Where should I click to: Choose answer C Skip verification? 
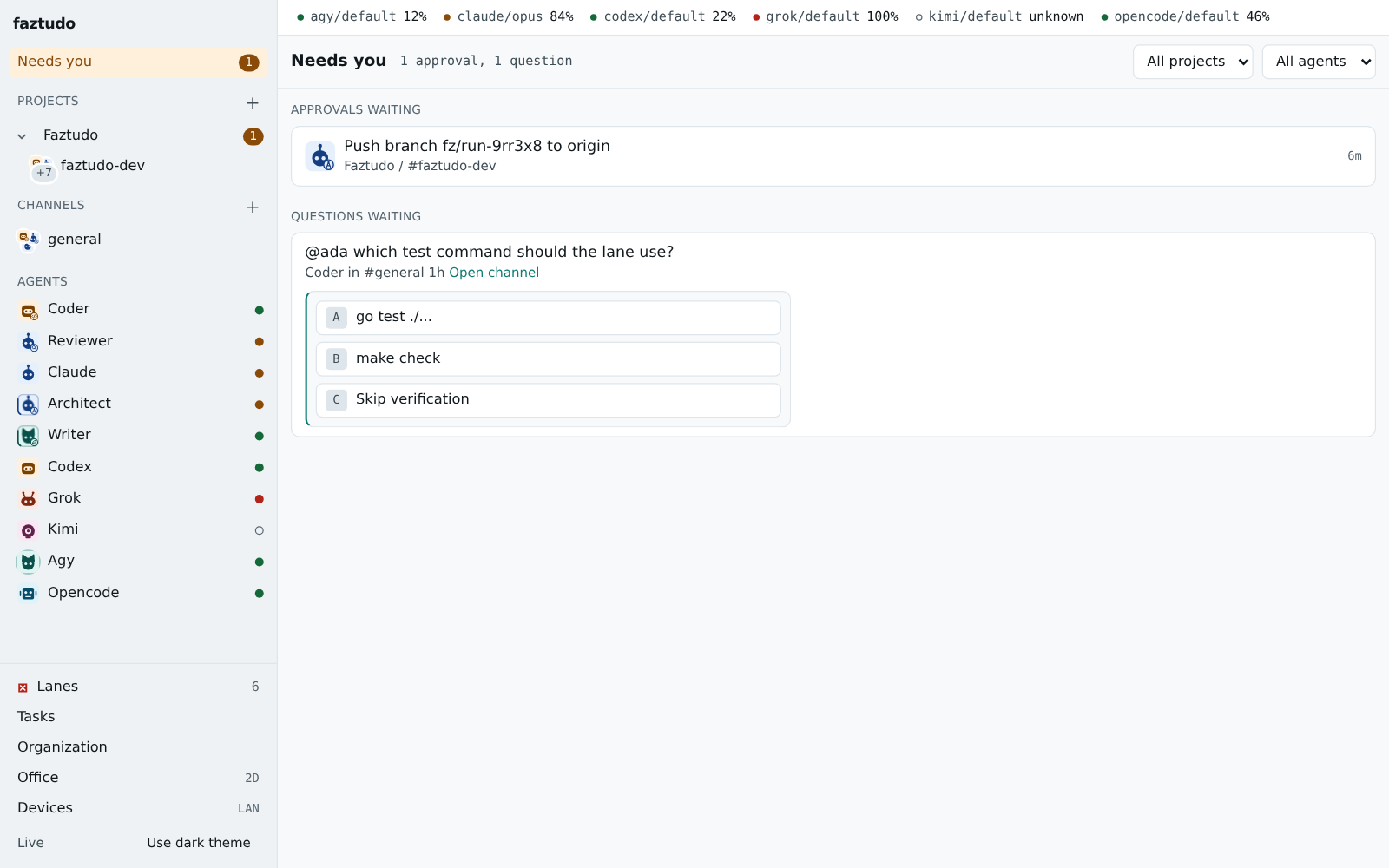pyautogui.click(x=549, y=399)
